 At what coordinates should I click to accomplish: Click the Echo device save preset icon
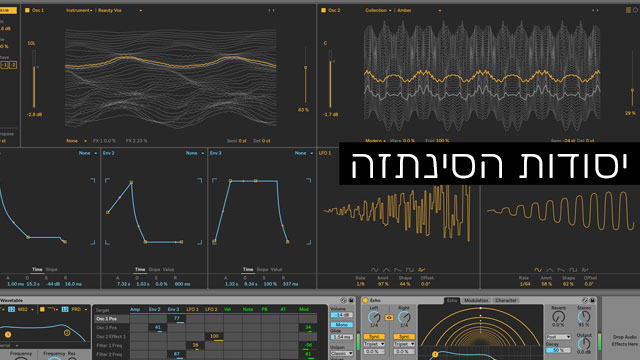(x=592, y=300)
